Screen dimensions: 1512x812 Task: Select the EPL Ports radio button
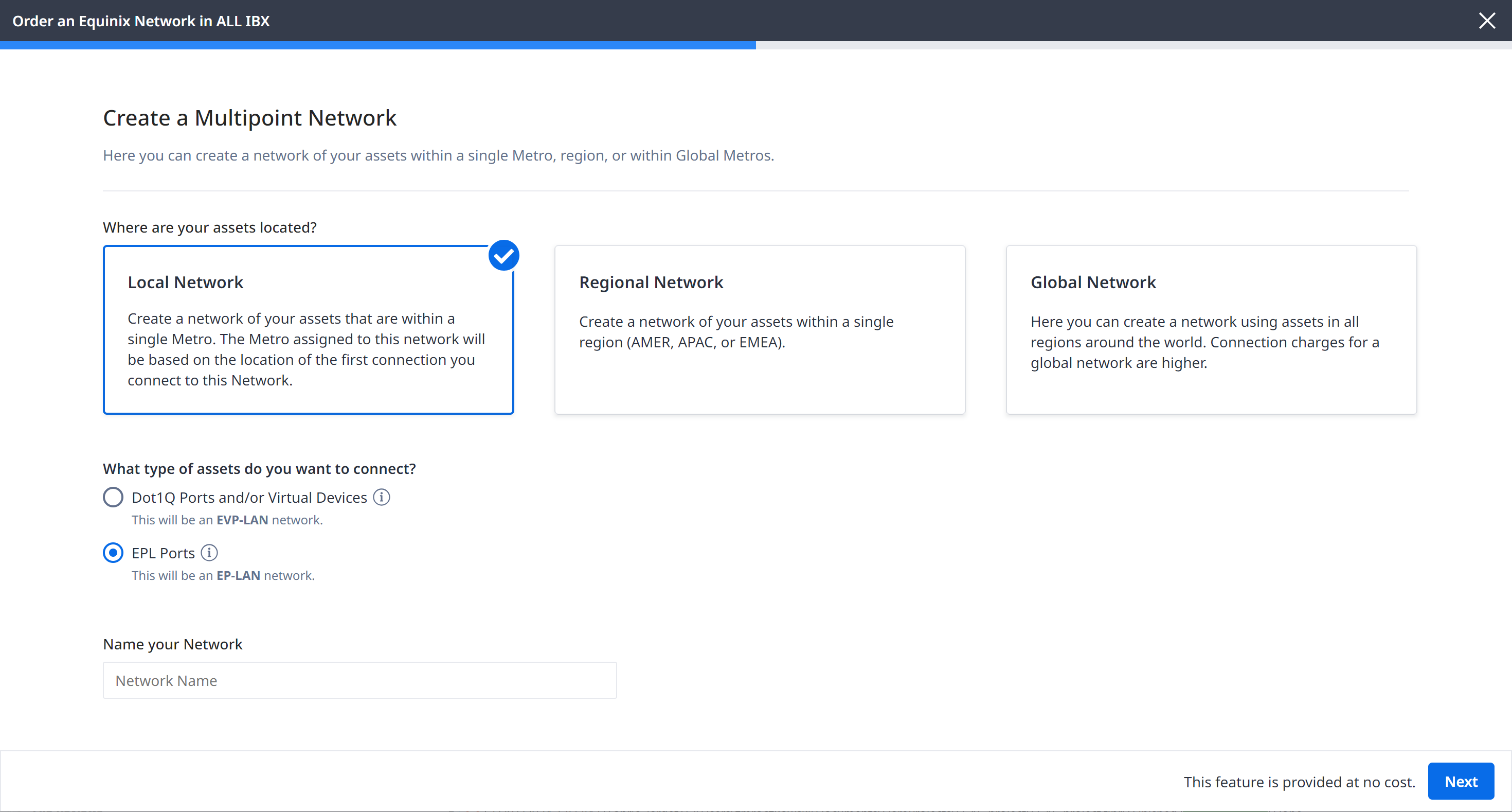[x=113, y=553]
